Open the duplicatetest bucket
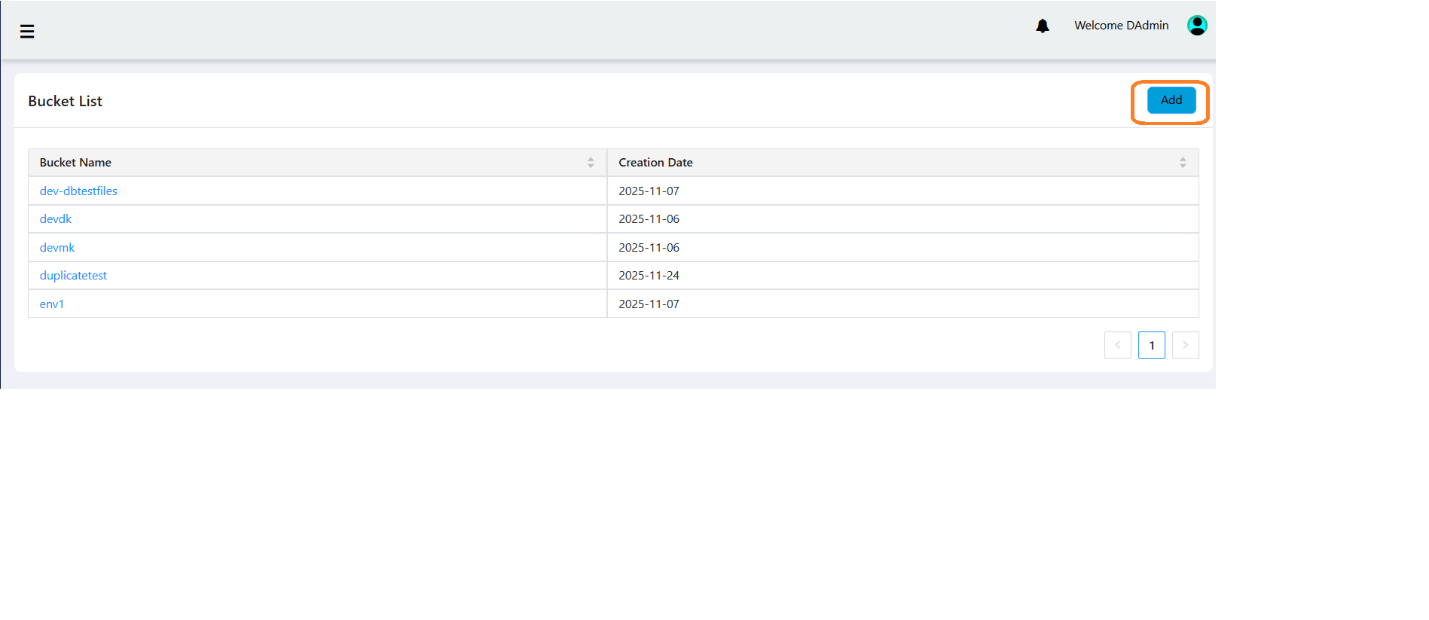This screenshot has width=1429, height=620. point(73,275)
